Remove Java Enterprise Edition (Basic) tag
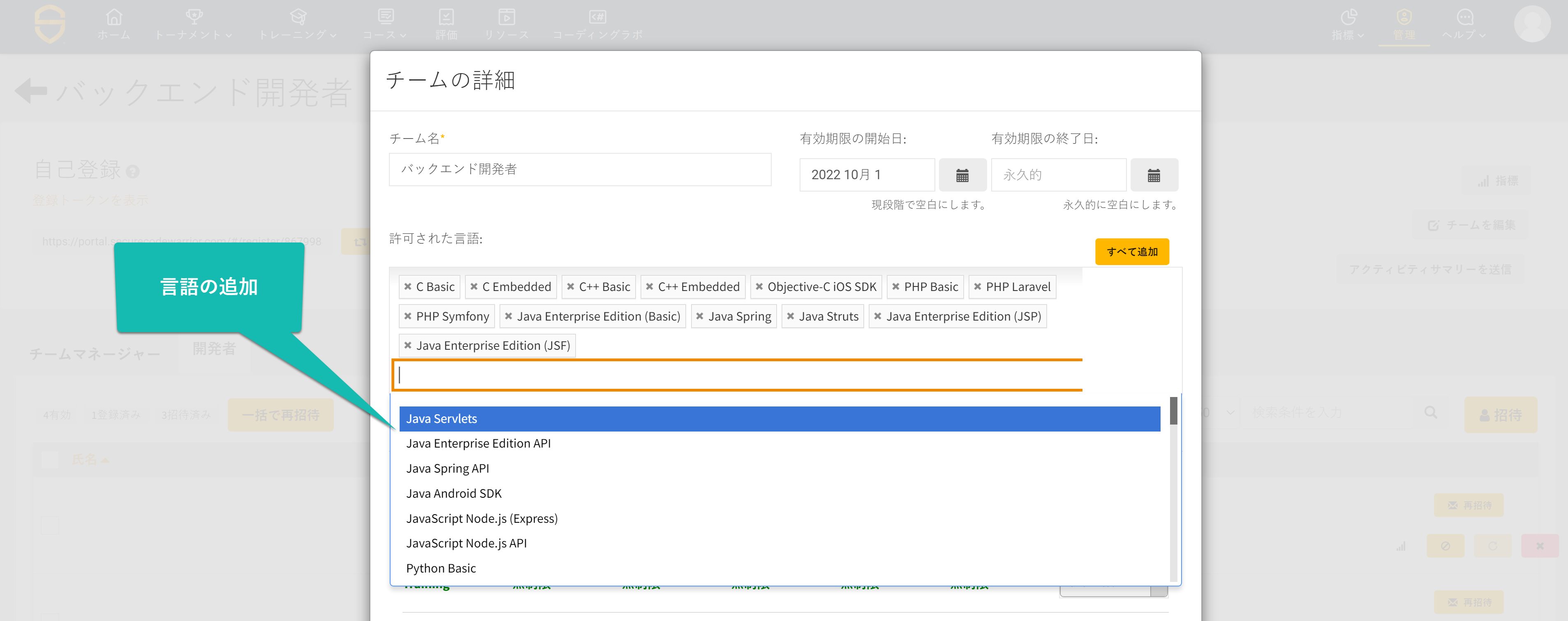Viewport: 1568px width, 621px height. (508, 316)
